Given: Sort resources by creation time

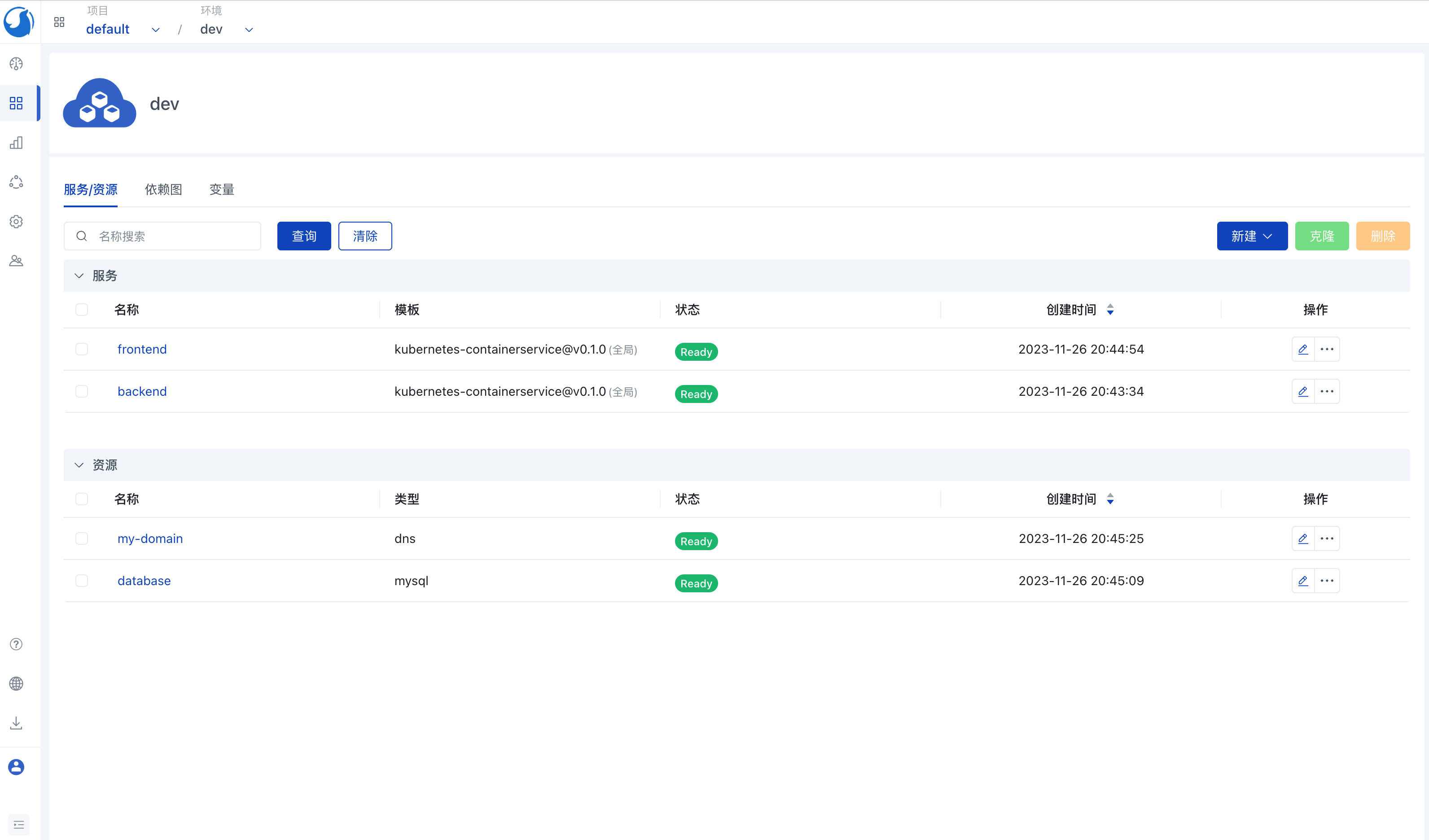Looking at the screenshot, I should (1110, 499).
